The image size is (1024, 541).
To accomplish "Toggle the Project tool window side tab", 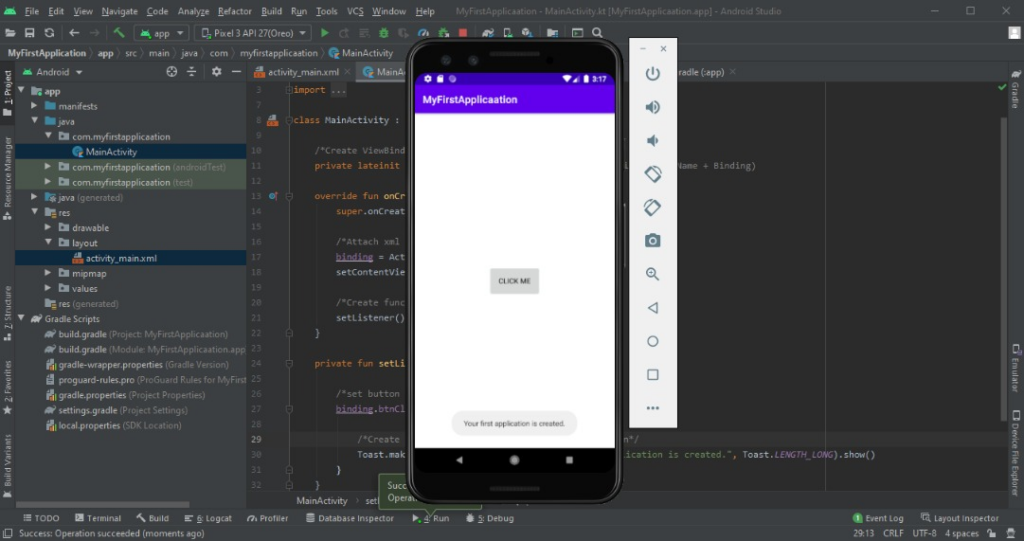I will click(8, 88).
